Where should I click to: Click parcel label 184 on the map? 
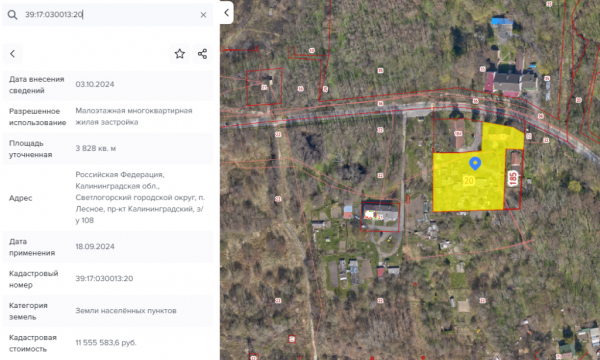coord(458,134)
